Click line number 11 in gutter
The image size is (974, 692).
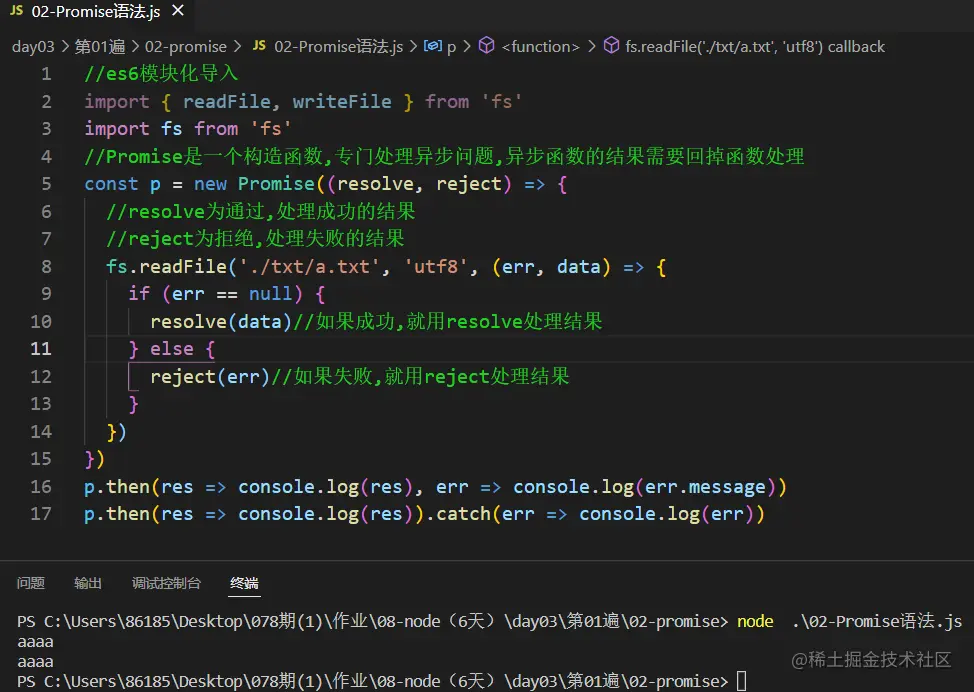click(41, 348)
